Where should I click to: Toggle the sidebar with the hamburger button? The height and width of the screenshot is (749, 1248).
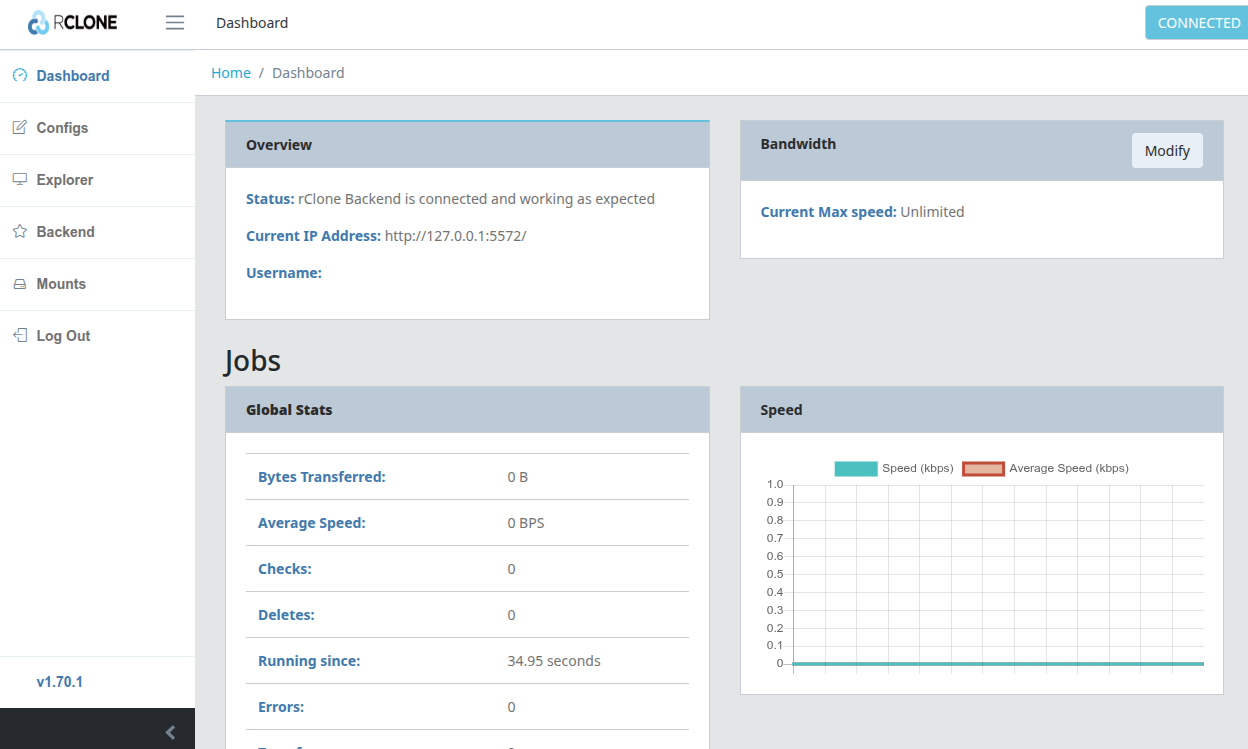[174, 22]
